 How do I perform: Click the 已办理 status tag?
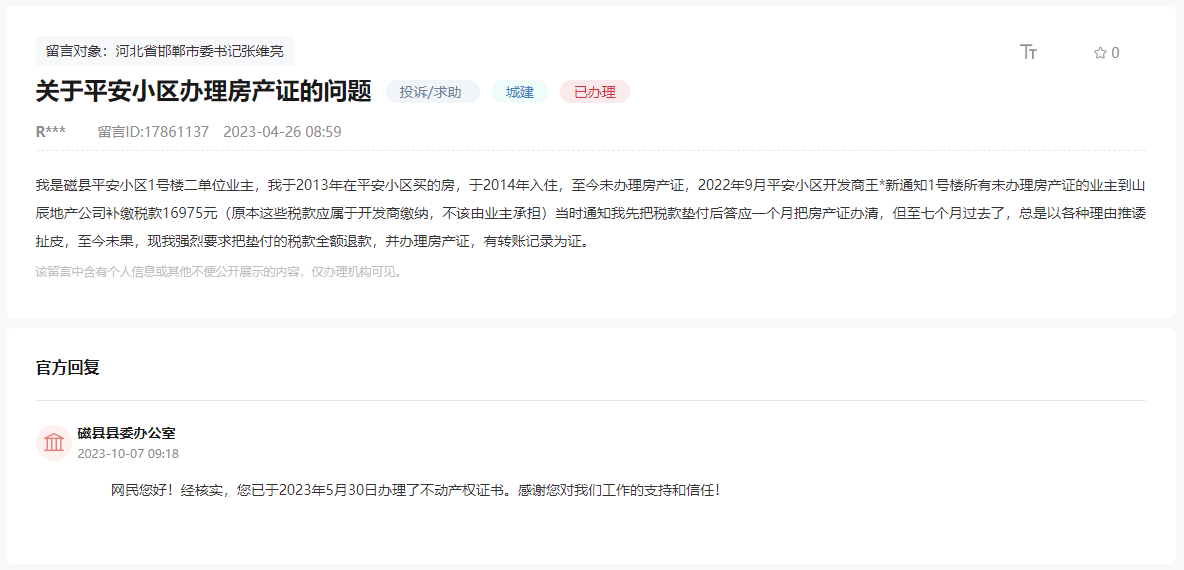(595, 92)
